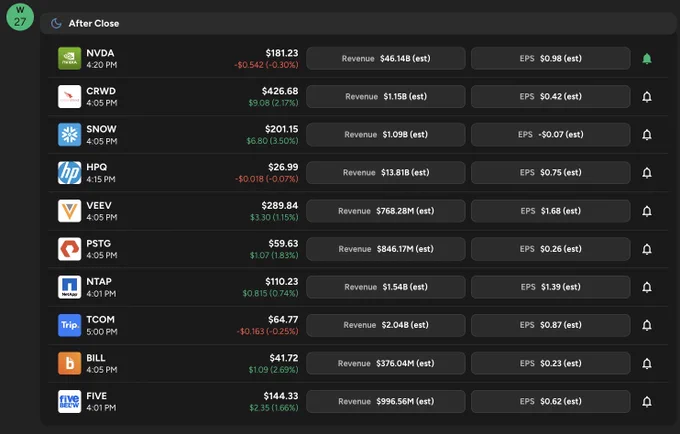This screenshot has width=680, height=434.
Task: Select HPQ Revenue $13.81B estimate box
Action: pyautogui.click(x=386, y=173)
